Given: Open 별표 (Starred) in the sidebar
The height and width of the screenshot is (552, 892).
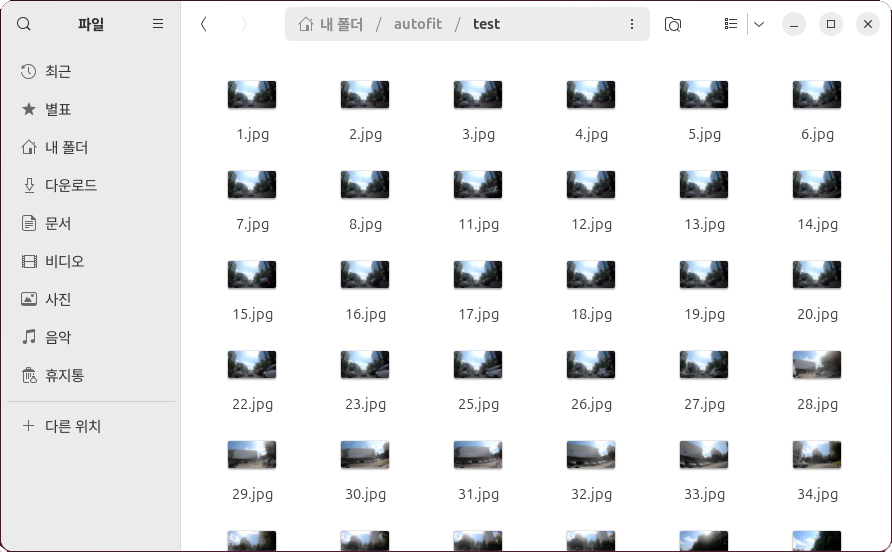Looking at the screenshot, I should click(x=91, y=109).
